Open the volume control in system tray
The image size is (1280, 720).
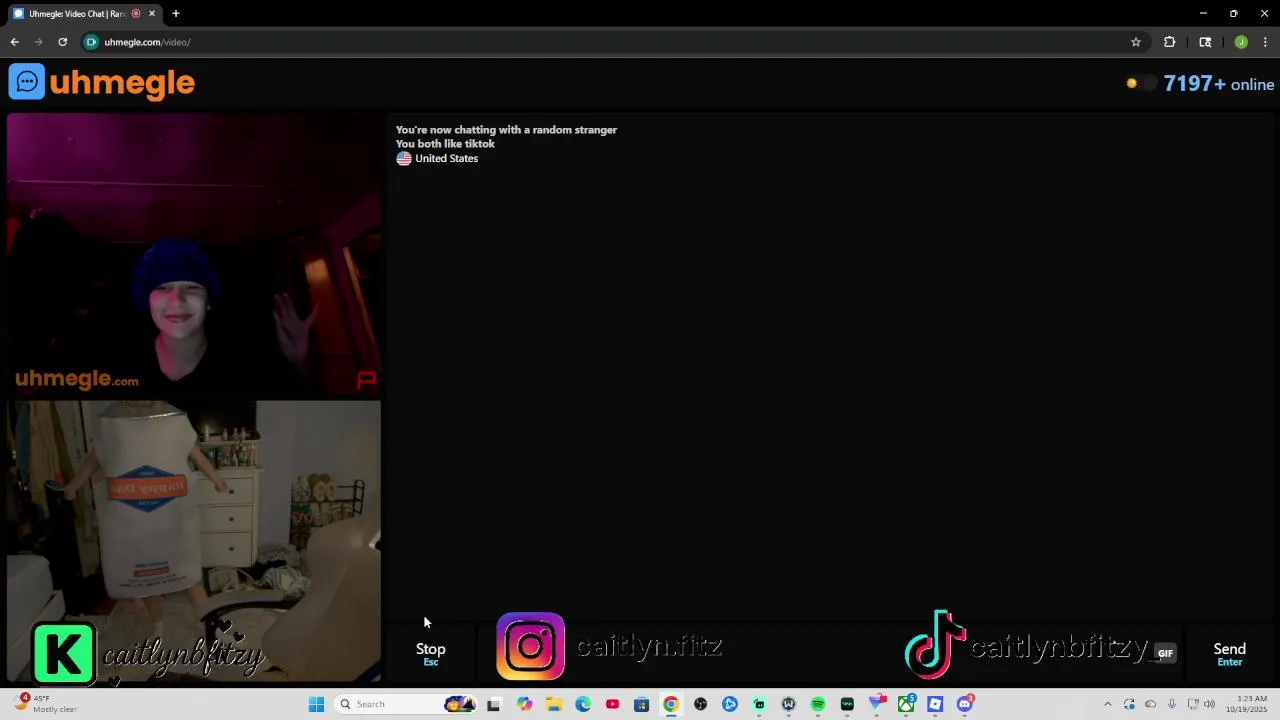coord(1209,704)
